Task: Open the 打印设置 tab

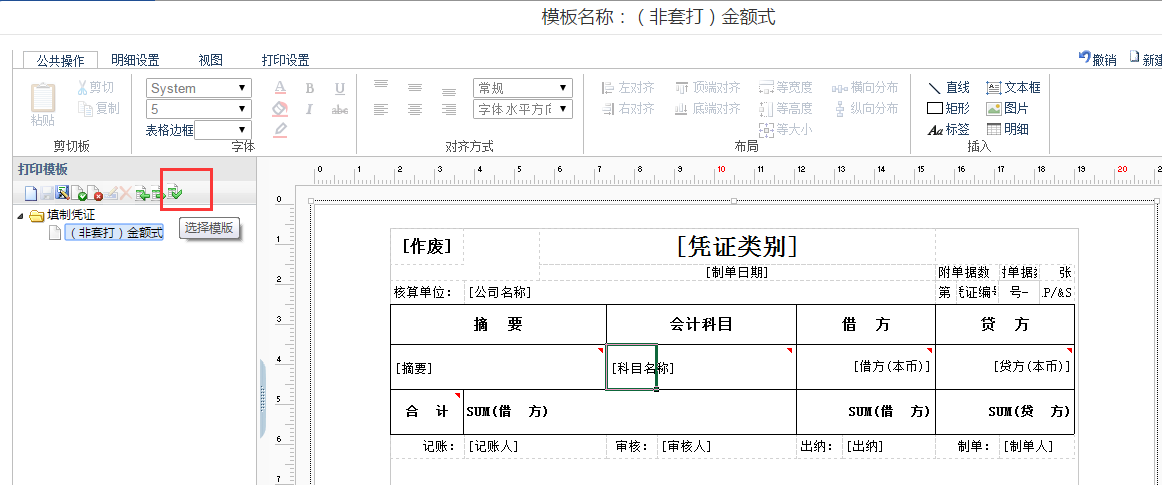Action: [285, 60]
